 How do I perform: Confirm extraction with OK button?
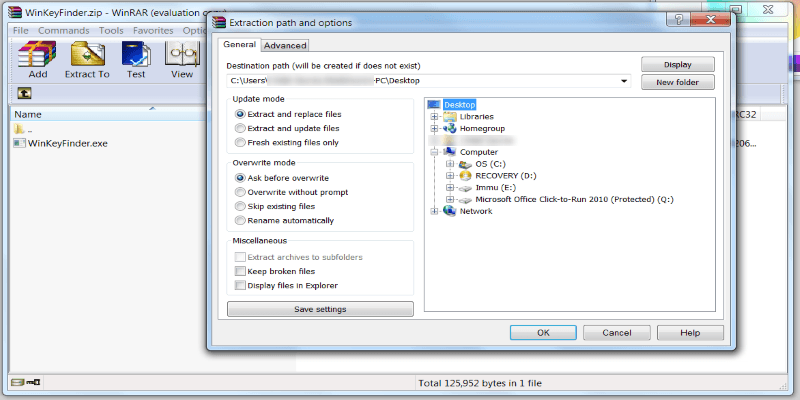(543, 333)
